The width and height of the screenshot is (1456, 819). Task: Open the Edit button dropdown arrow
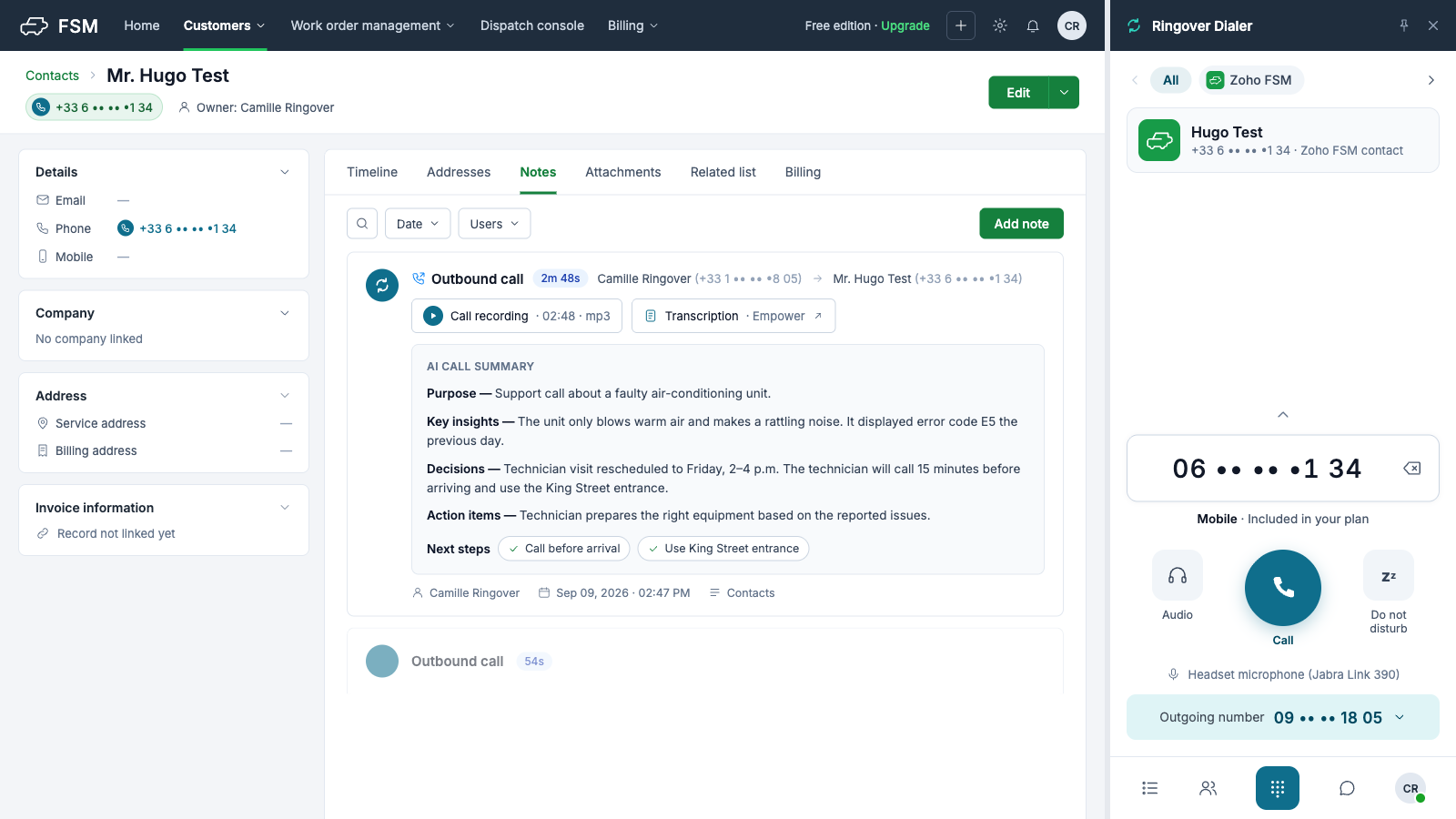click(1064, 92)
